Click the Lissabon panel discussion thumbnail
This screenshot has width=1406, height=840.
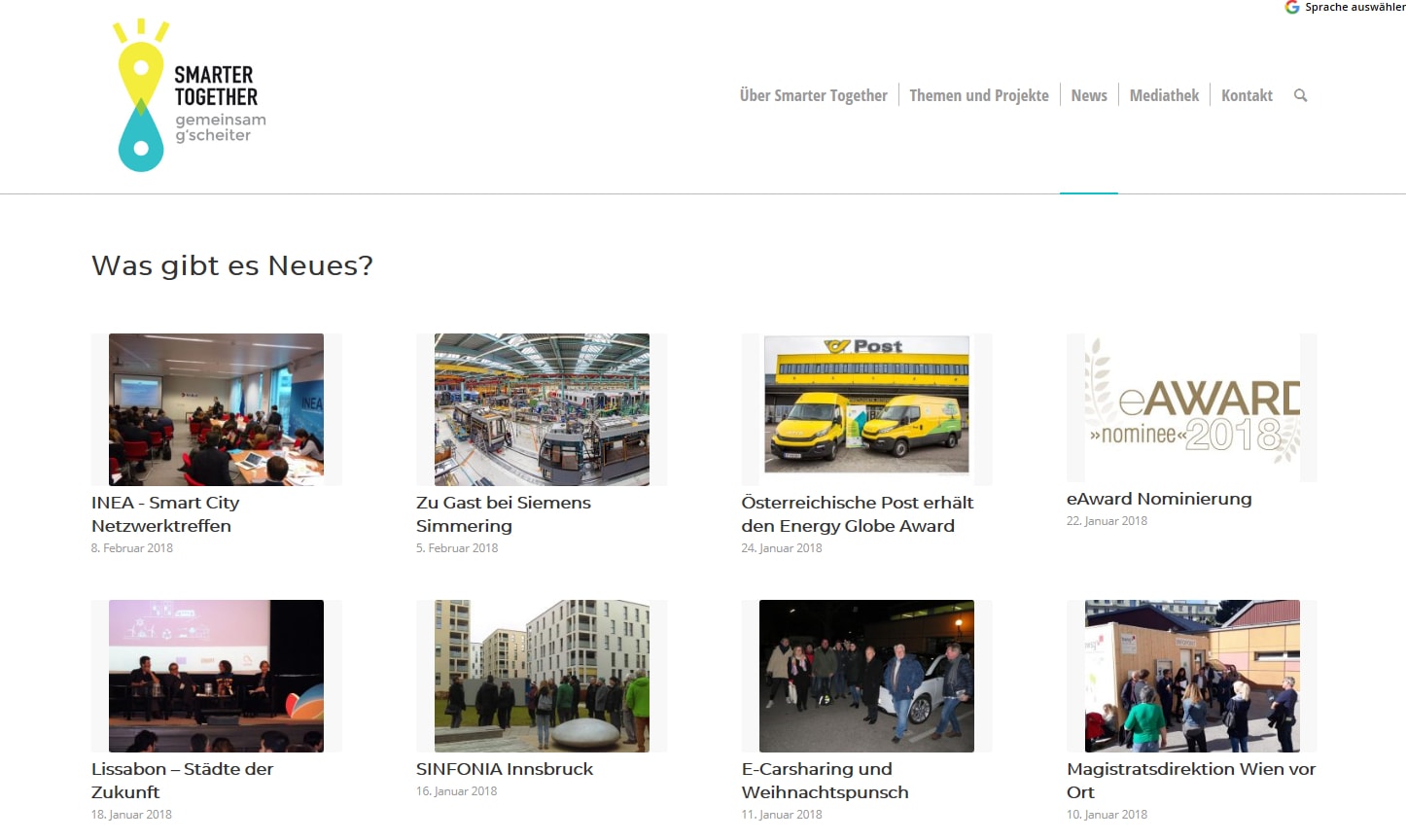(x=216, y=676)
